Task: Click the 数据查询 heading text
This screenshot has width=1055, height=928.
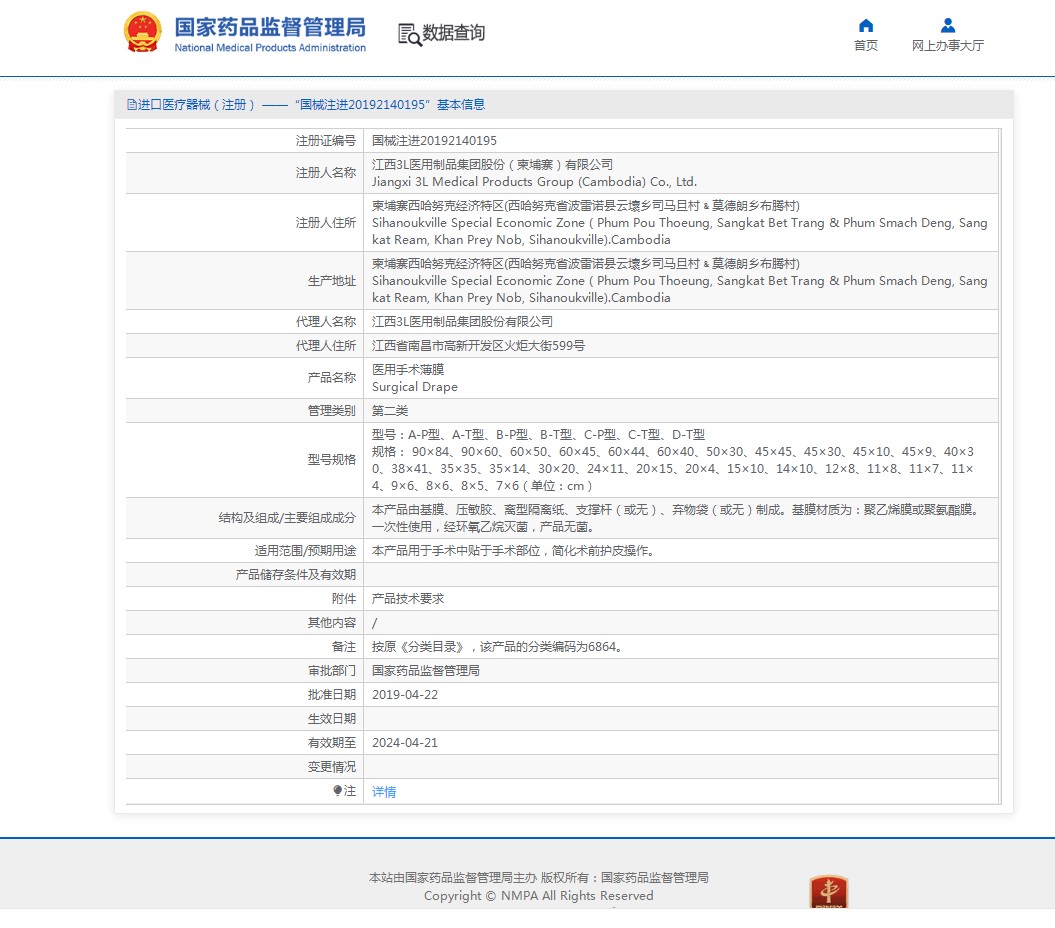Action: pyautogui.click(x=453, y=33)
